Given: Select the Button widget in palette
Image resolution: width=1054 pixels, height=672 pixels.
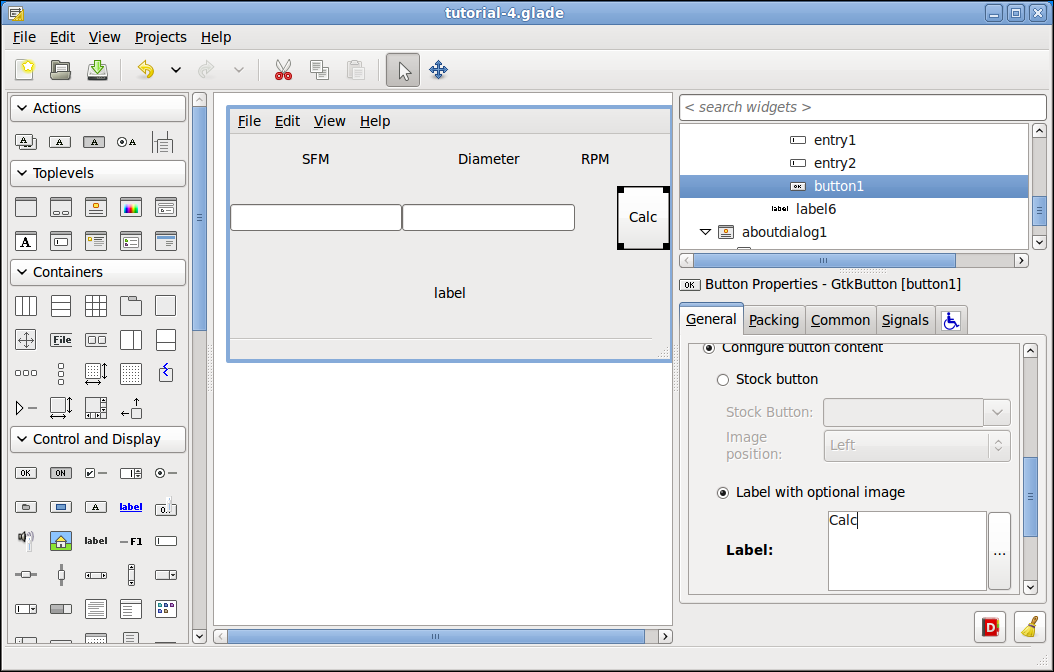Looking at the screenshot, I should tap(26, 473).
